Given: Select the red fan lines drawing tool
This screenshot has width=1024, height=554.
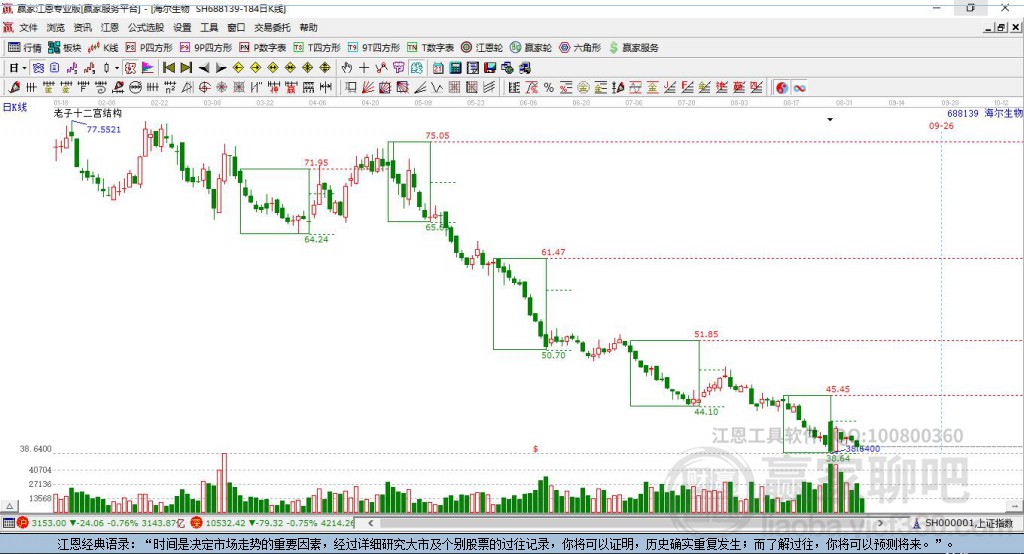Looking at the screenshot, I should pos(368,88).
